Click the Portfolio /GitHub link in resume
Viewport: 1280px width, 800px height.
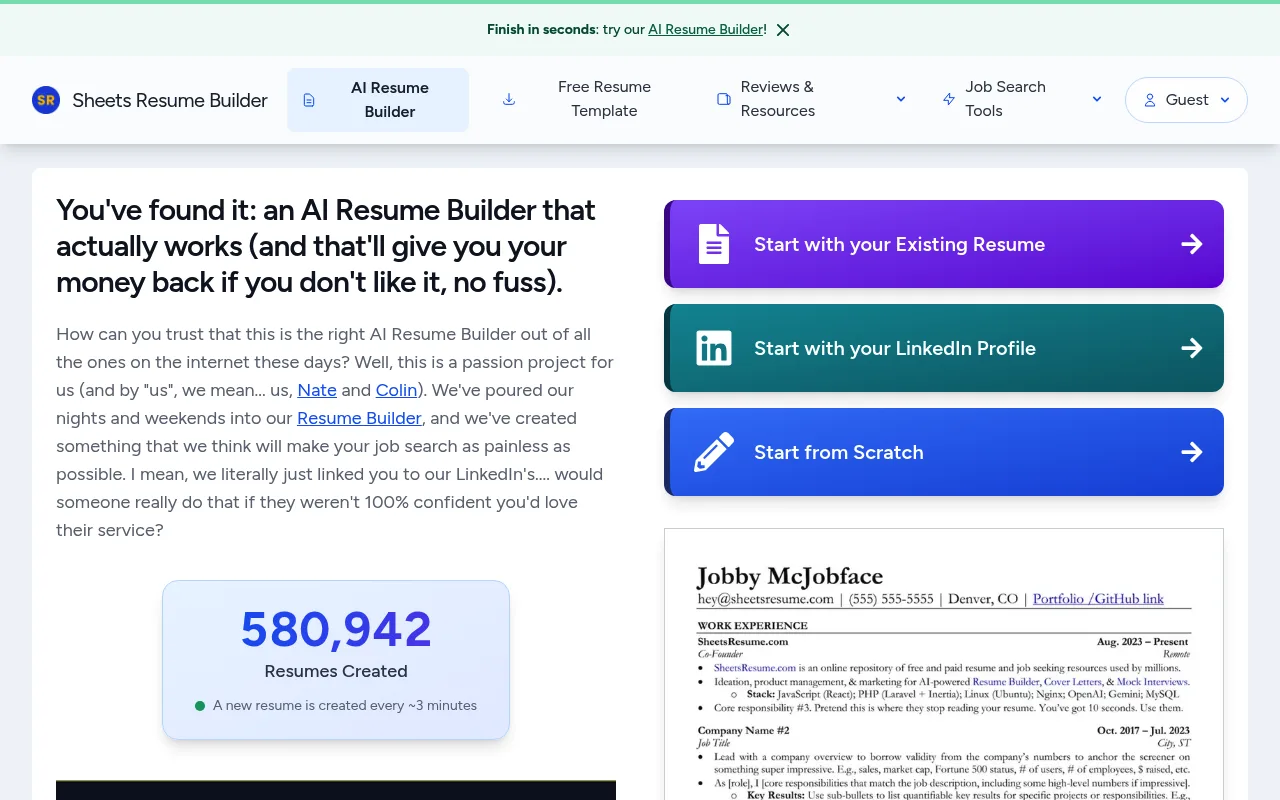pos(1098,599)
